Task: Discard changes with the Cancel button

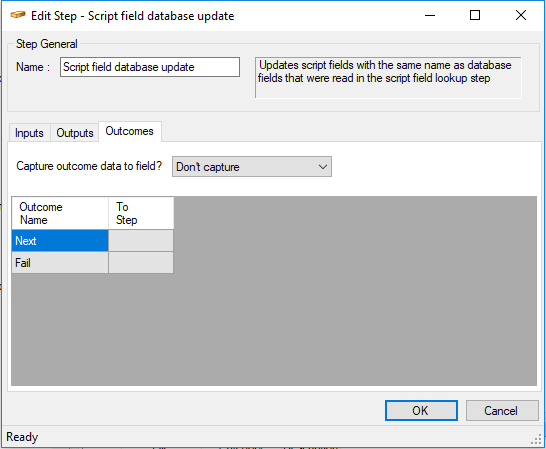Action: pos(502,410)
